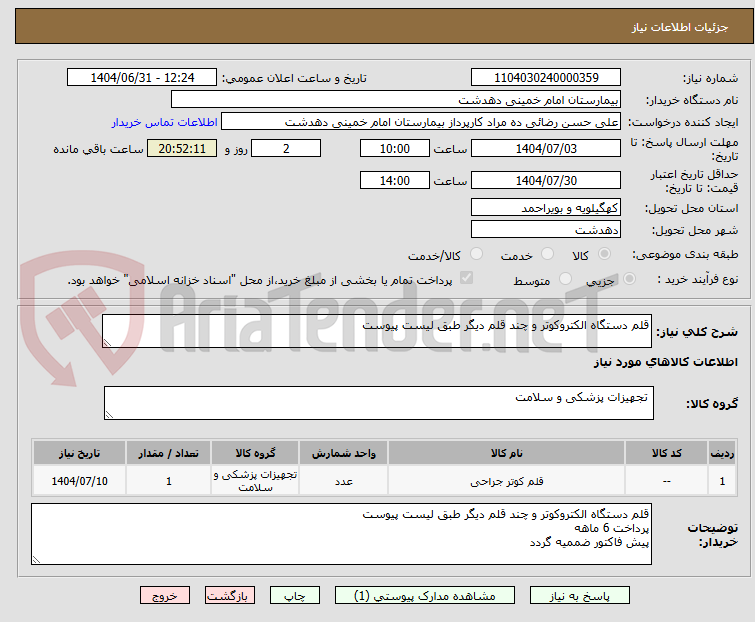Image resolution: width=755 pixels, height=622 pixels.
Task: Click the تعداد / مقدار column header
Action: (x=169, y=453)
